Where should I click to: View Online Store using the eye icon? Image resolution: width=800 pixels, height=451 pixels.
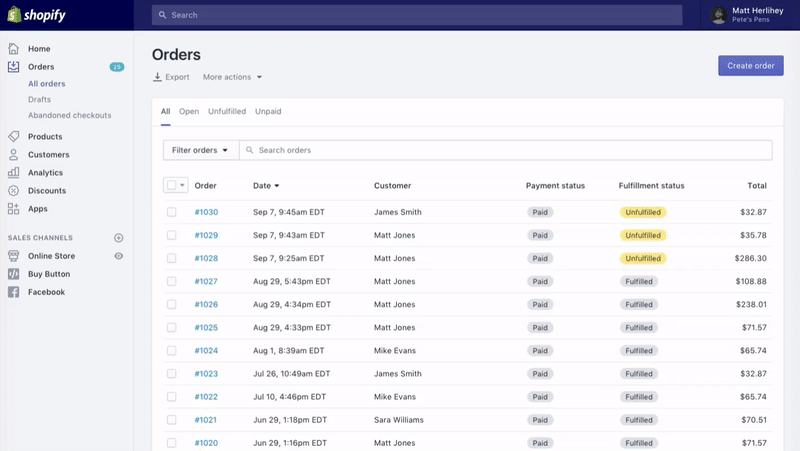(119, 256)
